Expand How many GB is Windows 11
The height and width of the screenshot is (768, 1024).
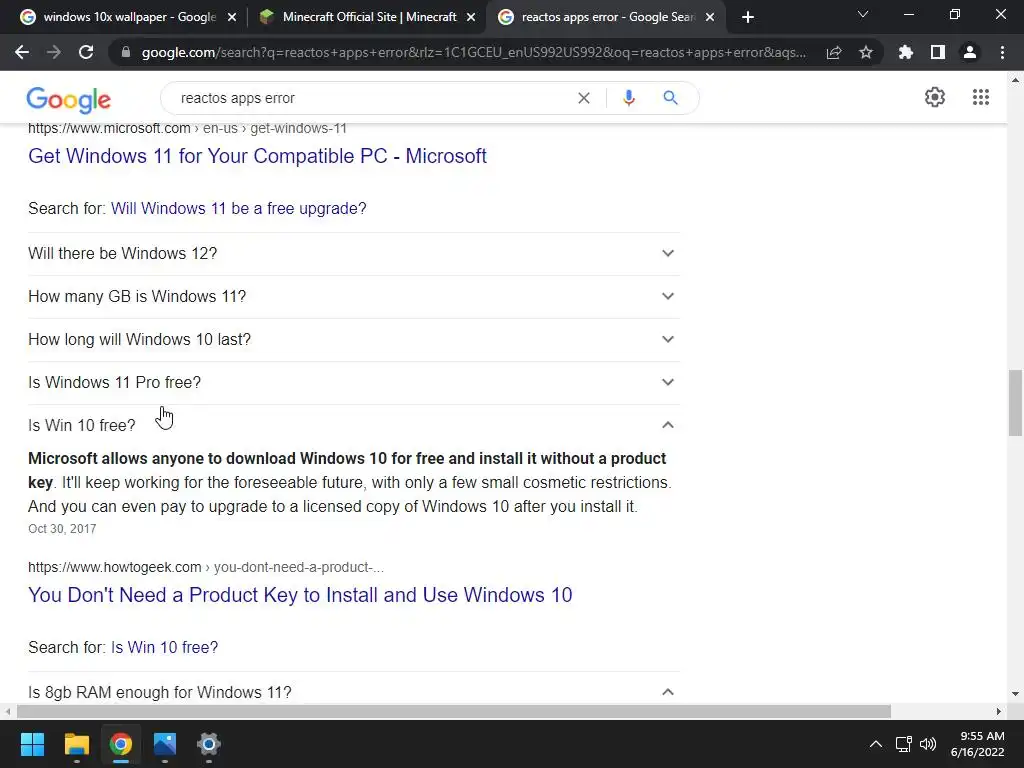point(353,296)
